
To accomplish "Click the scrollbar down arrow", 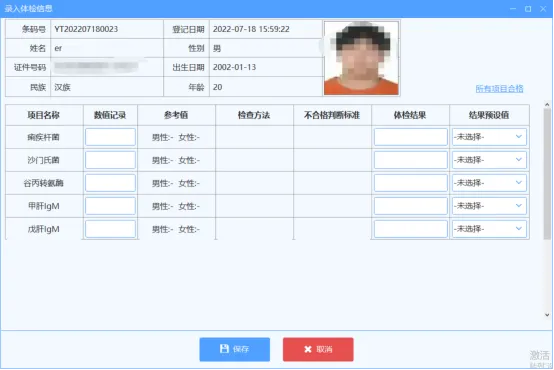I will tap(547, 315).
